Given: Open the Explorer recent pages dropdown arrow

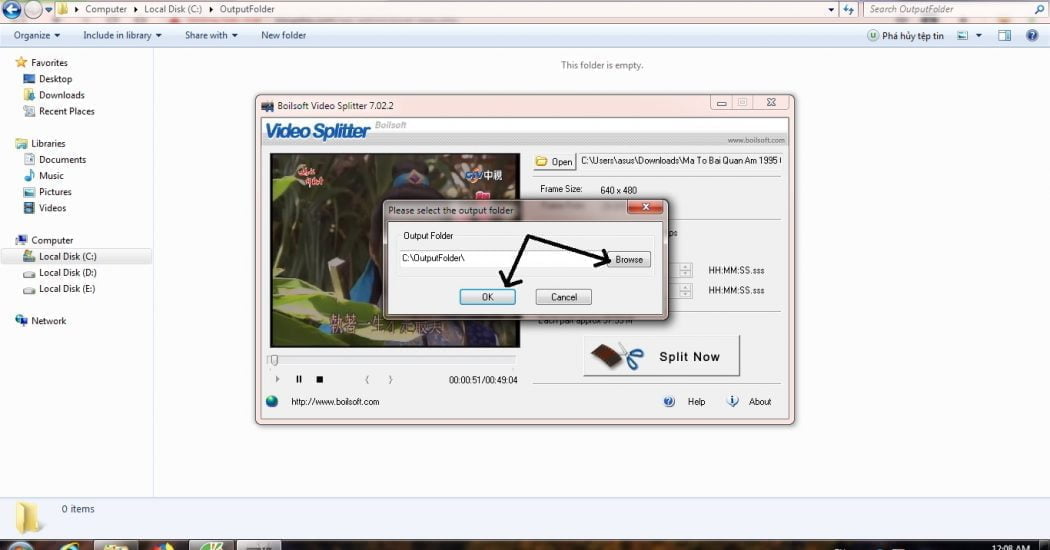Looking at the screenshot, I should coord(48,9).
